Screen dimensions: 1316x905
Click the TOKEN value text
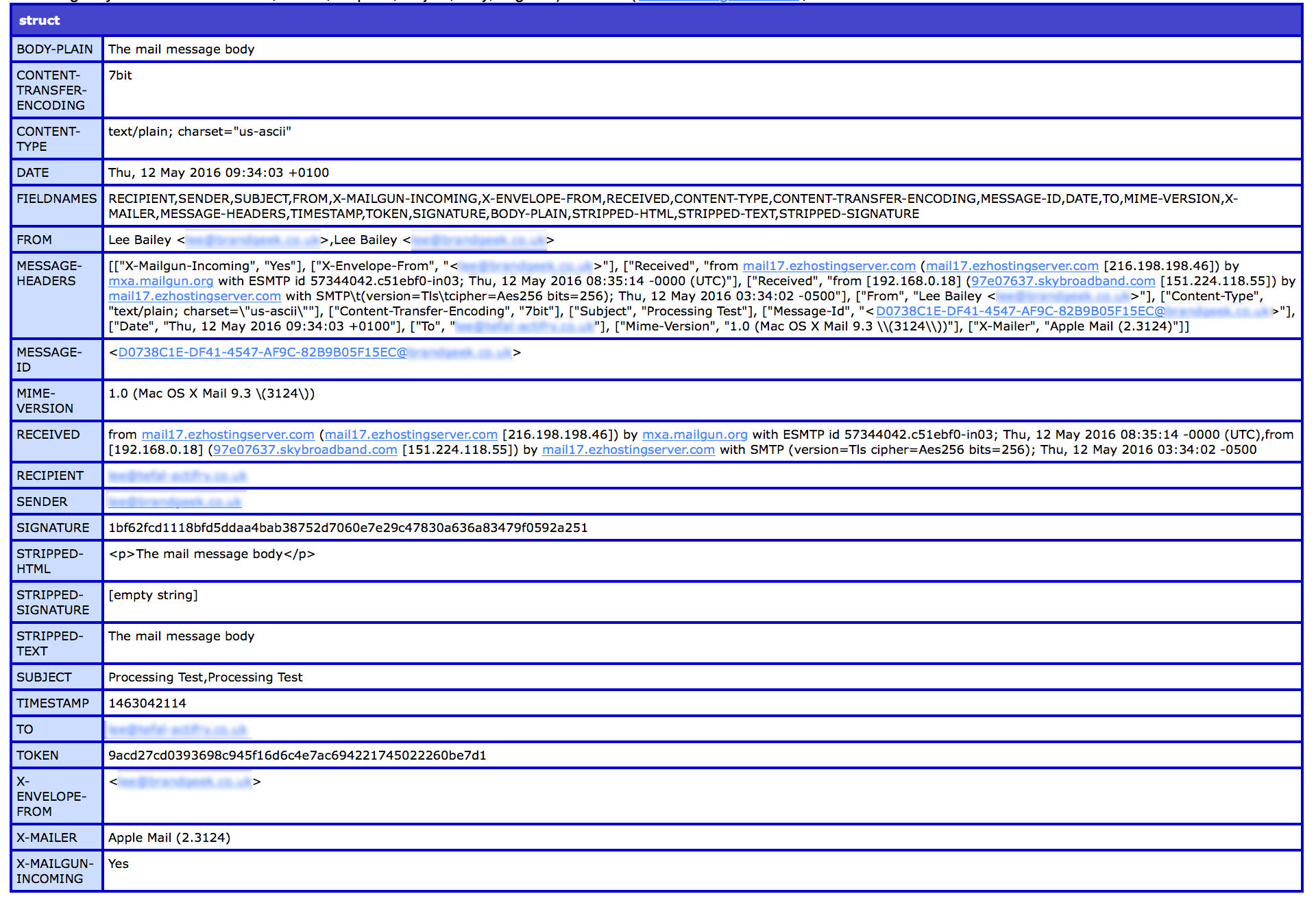[x=297, y=756]
